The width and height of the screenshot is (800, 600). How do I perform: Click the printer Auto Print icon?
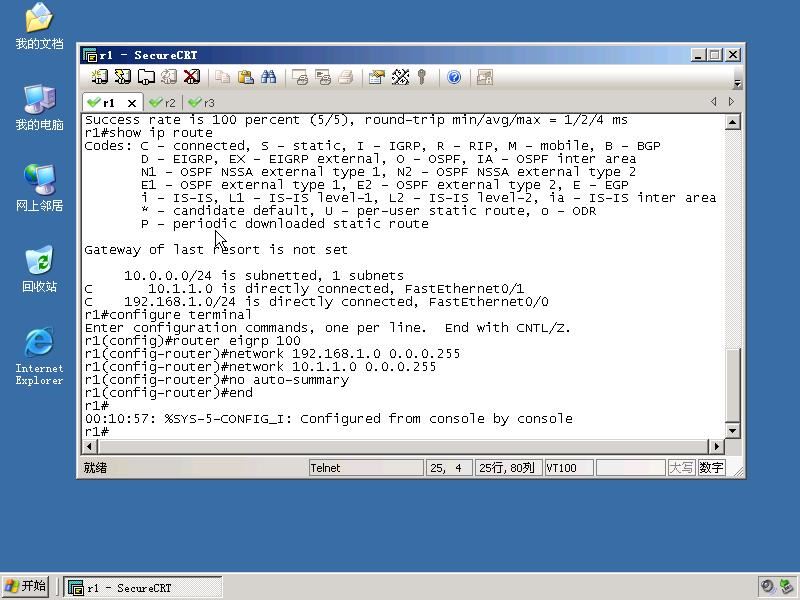pyautogui.click(x=346, y=77)
